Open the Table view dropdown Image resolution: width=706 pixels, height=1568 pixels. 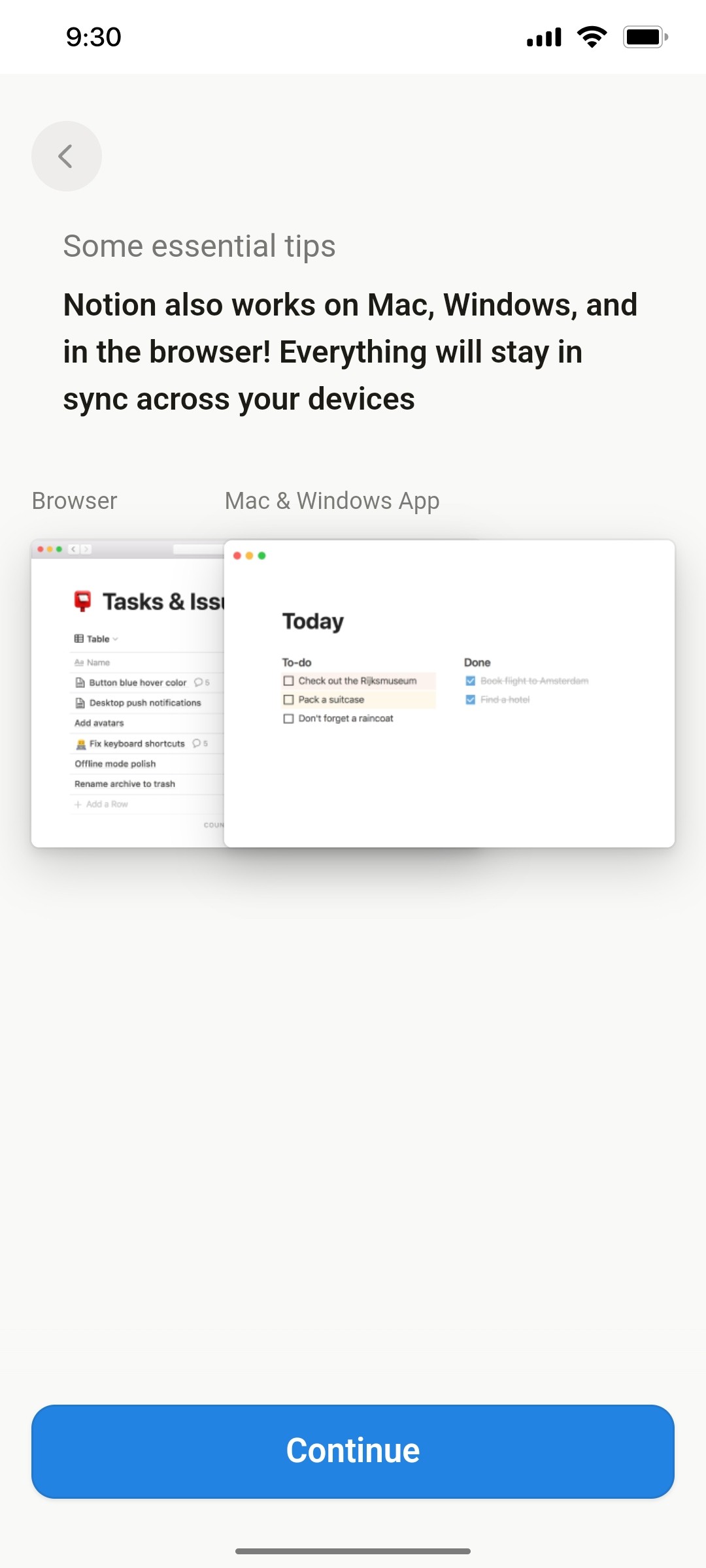click(x=116, y=639)
